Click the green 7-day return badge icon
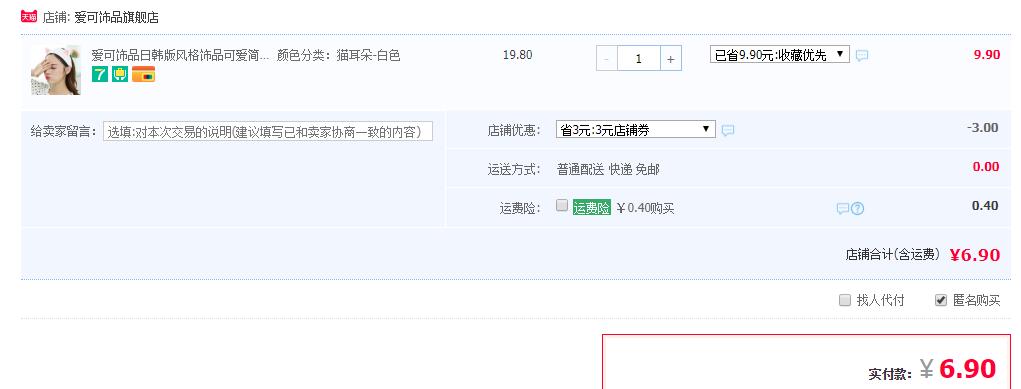This screenshot has width=1021, height=389. [100, 74]
